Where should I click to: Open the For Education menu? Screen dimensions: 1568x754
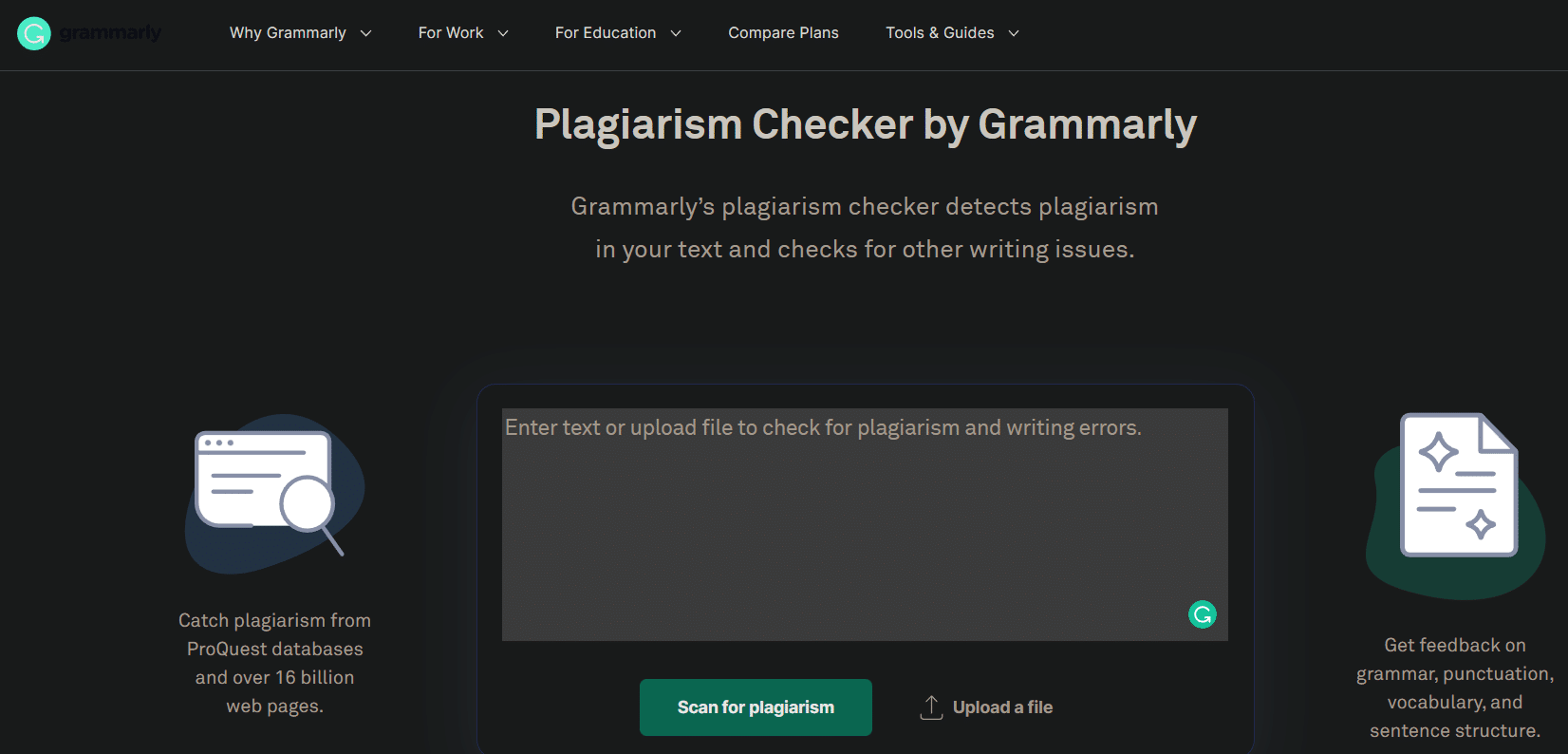point(606,33)
